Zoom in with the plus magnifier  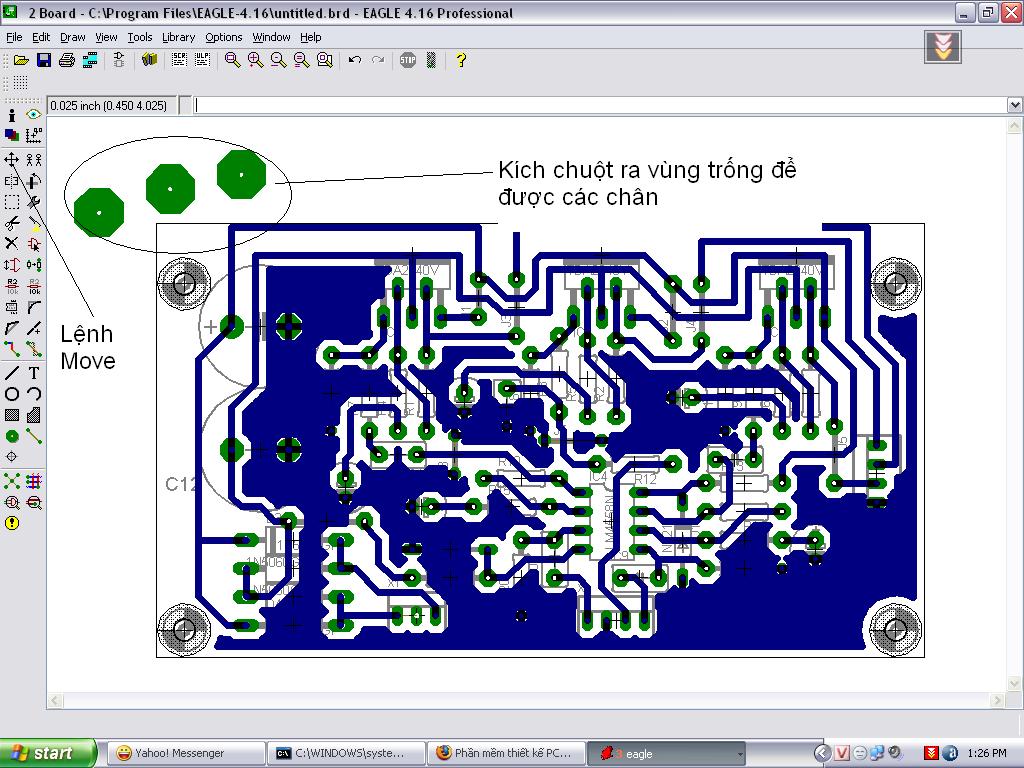255,60
